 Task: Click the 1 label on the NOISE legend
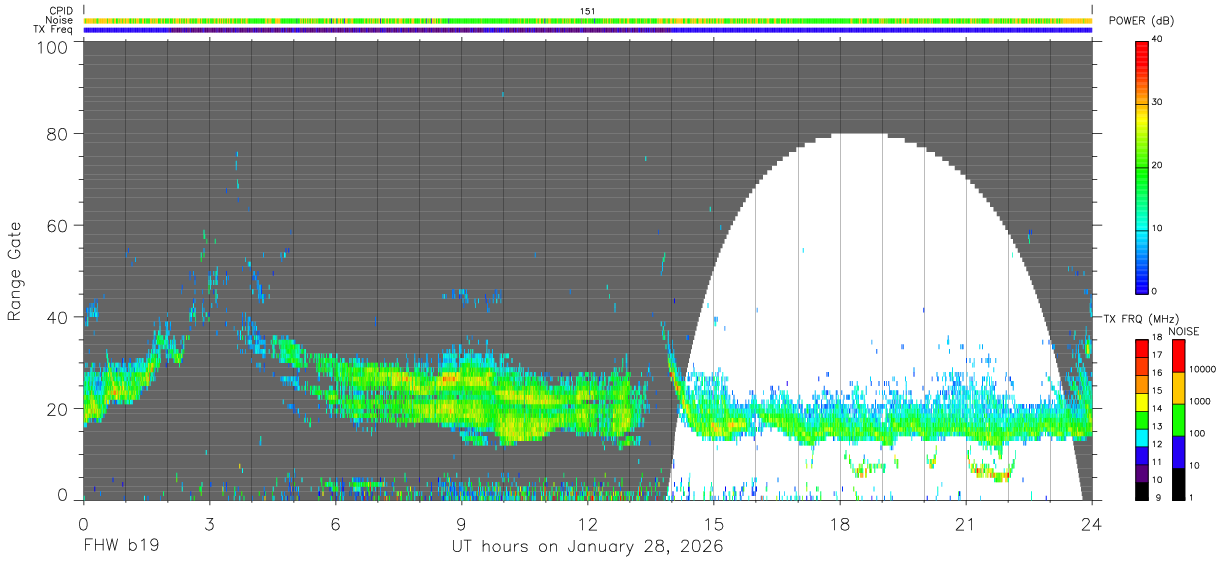(1191, 497)
